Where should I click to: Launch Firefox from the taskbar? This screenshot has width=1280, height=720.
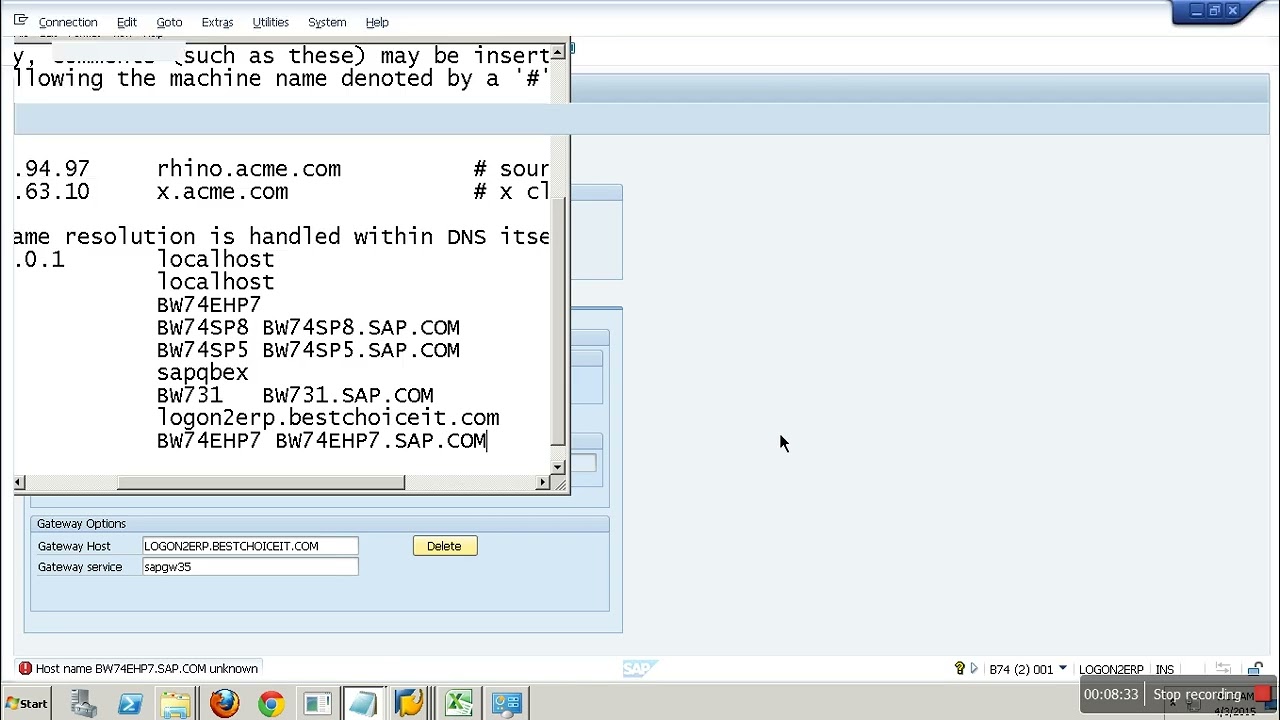tap(224, 704)
